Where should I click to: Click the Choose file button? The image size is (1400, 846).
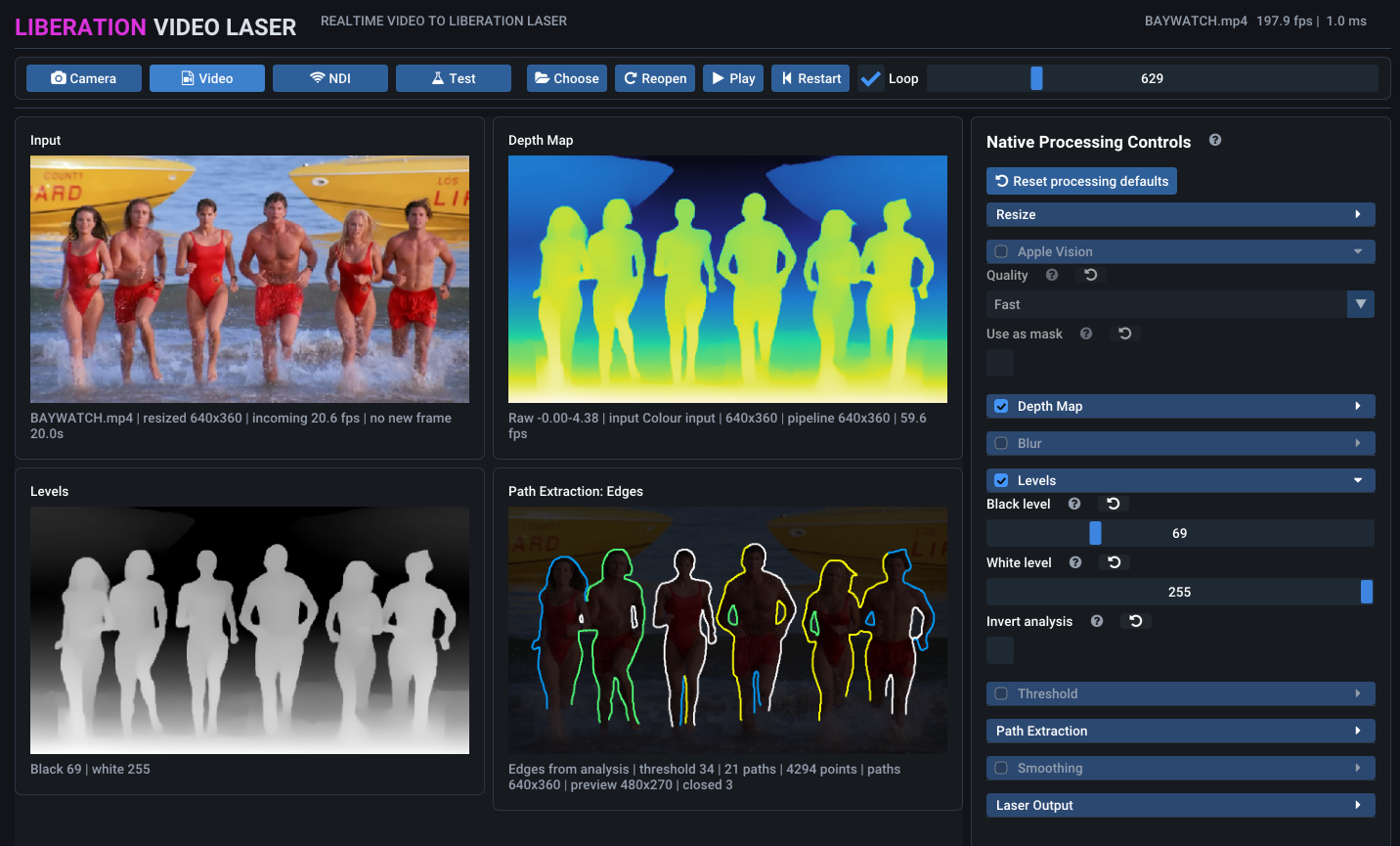(567, 78)
